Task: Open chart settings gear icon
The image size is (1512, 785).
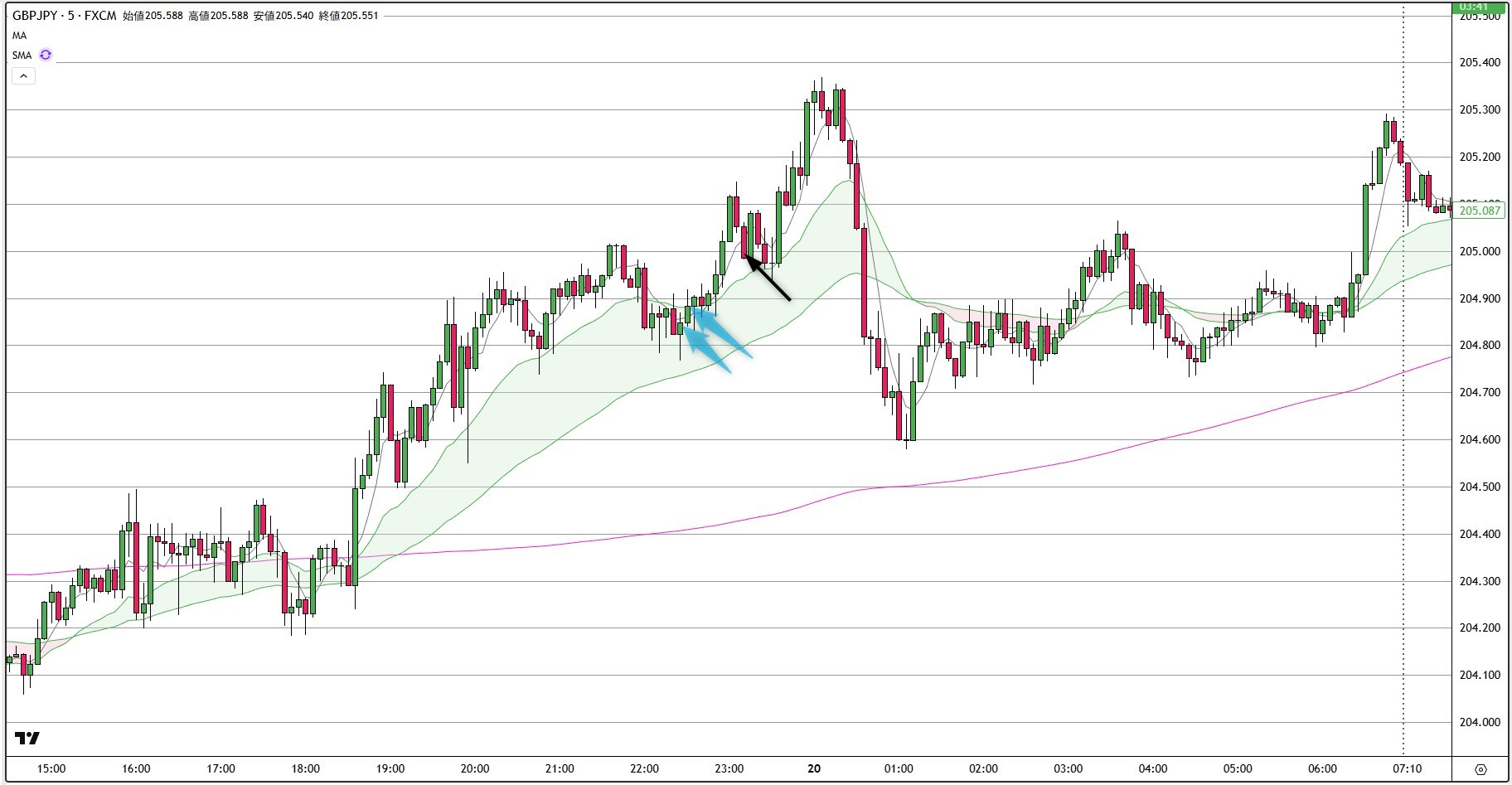Action: click(1480, 769)
